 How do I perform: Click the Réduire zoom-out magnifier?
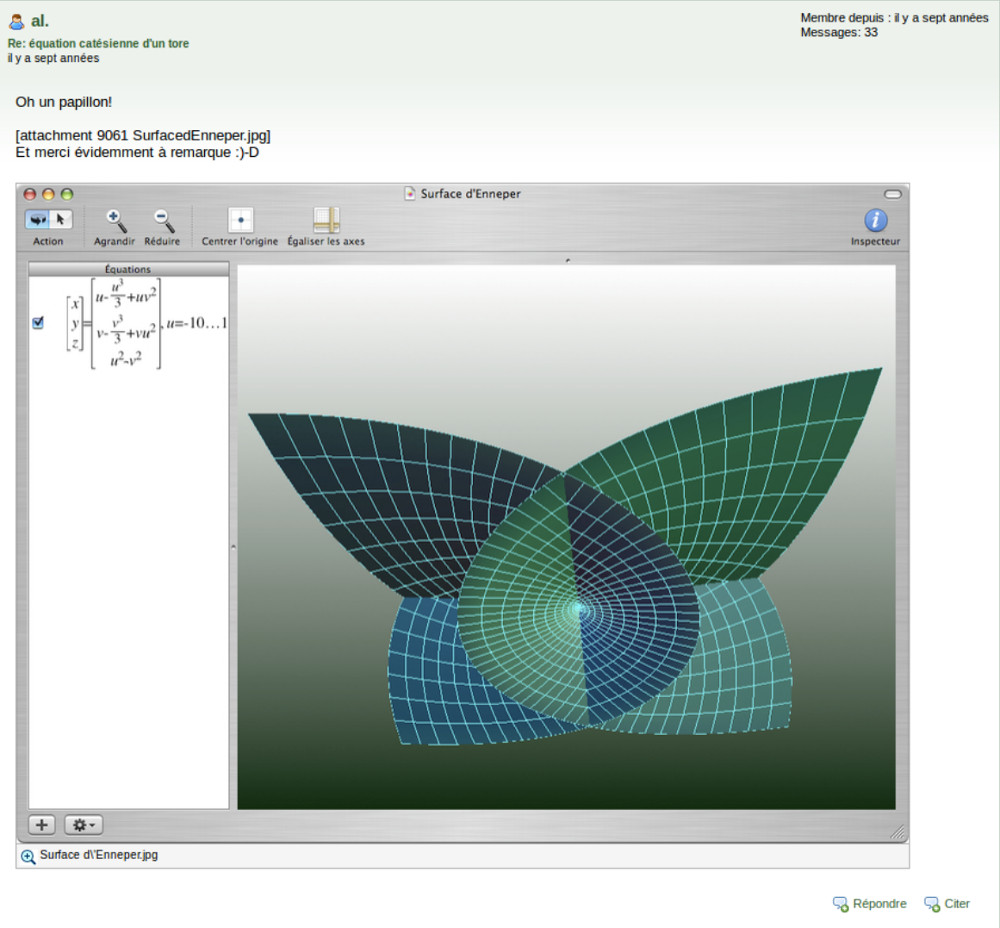(x=162, y=221)
